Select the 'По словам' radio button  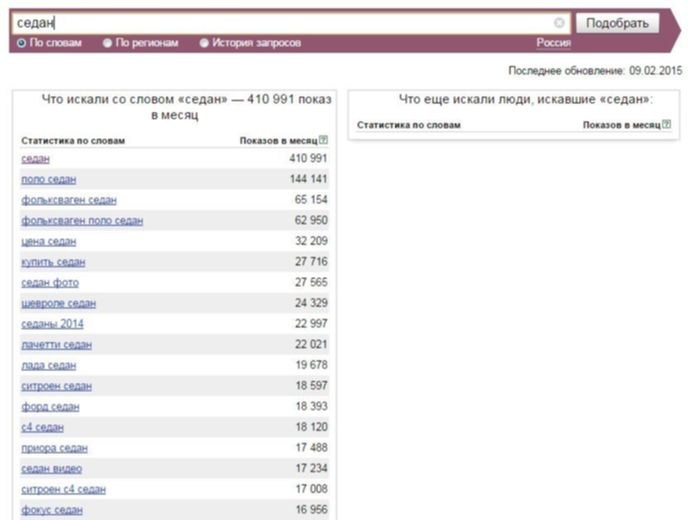[x=22, y=43]
